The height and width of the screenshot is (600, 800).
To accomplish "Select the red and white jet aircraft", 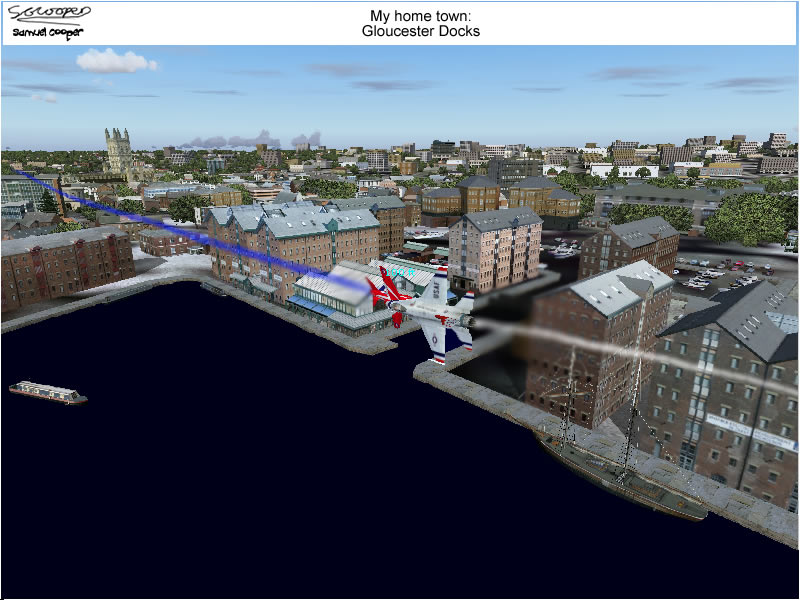I will [428, 308].
